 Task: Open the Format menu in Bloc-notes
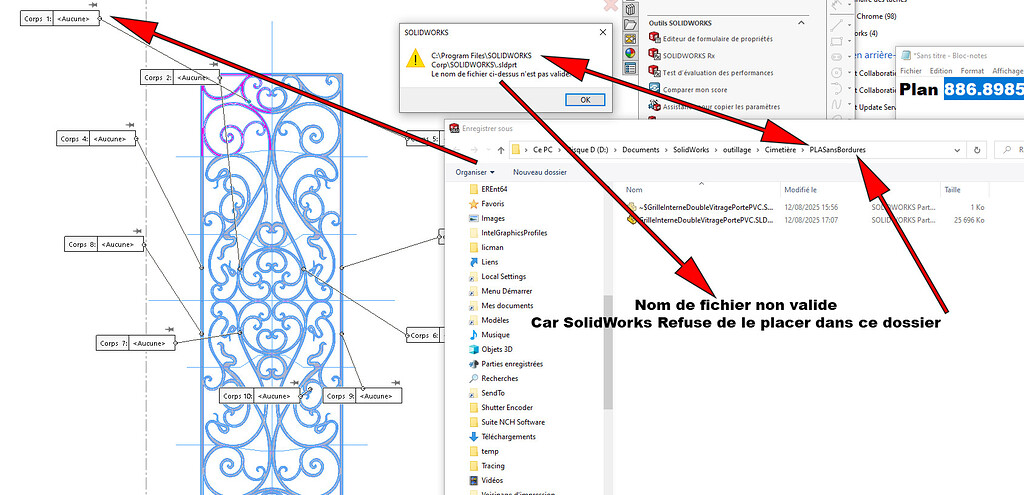971,71
